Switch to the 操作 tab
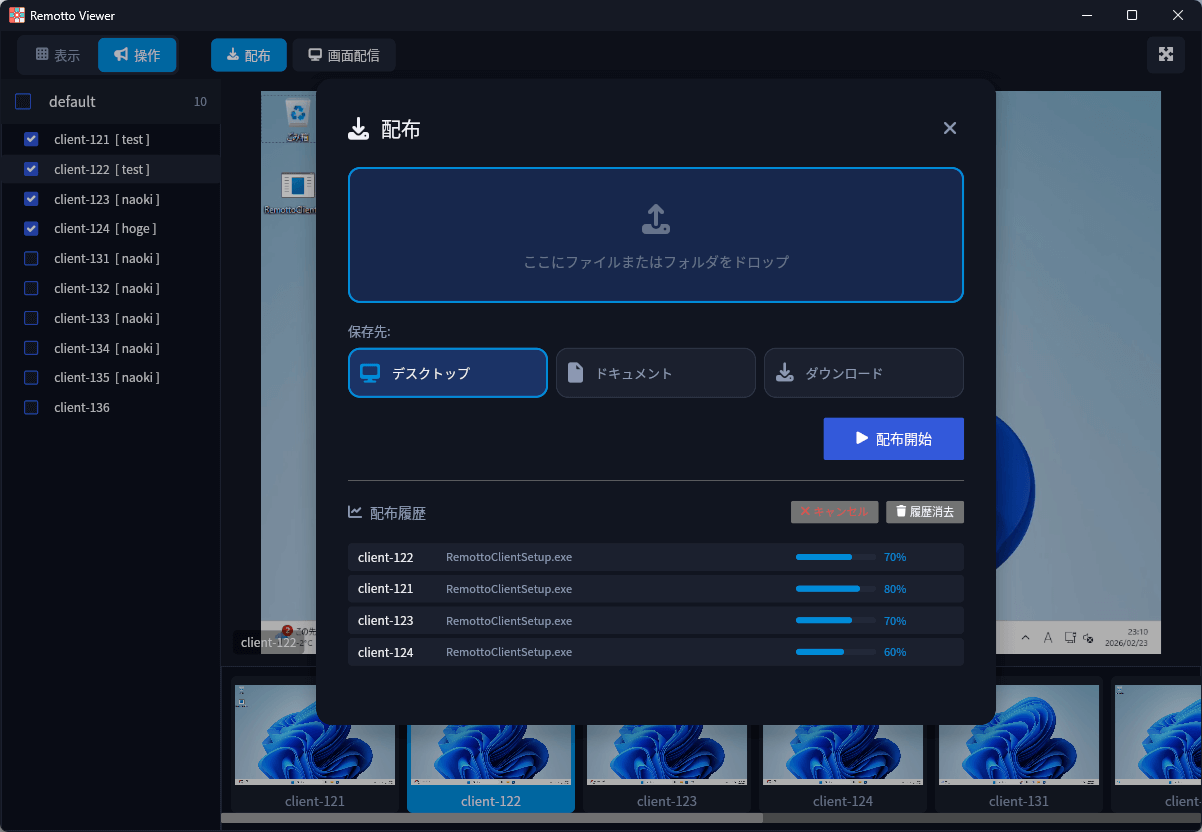 click(x=137, y=55)
